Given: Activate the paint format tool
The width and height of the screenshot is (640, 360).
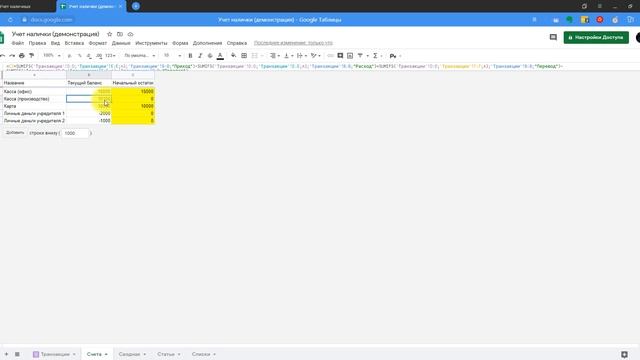Looking at the screenshot, I should [31, 56].
